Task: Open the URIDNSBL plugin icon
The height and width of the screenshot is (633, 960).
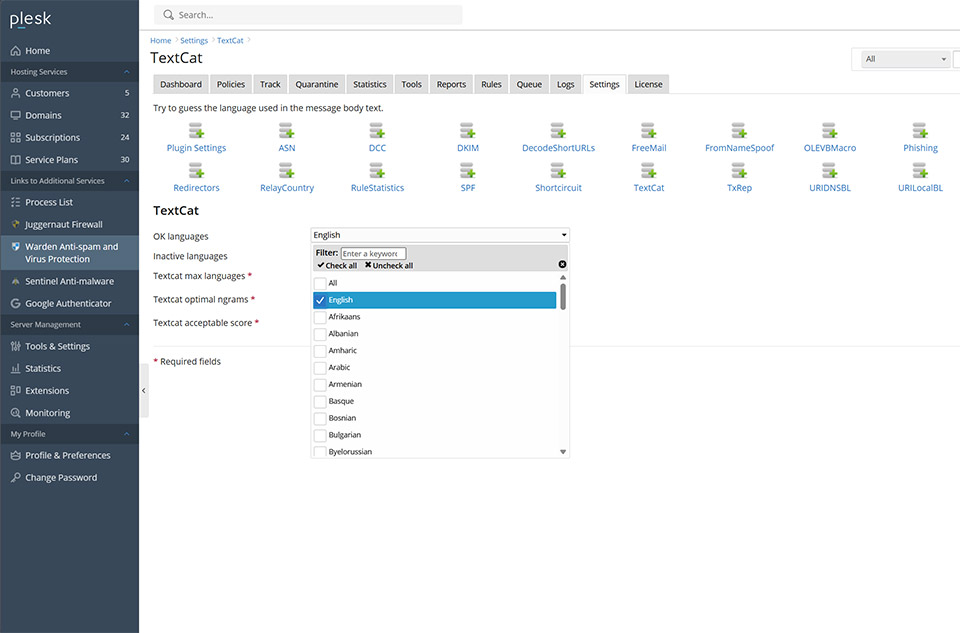Action: [830, 170]
